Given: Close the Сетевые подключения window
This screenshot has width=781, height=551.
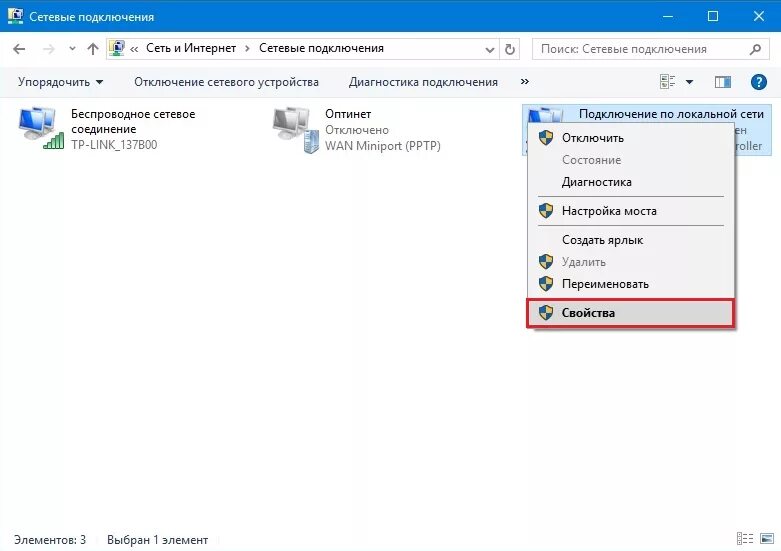Looking at the screenshot, I should [759, 16].
